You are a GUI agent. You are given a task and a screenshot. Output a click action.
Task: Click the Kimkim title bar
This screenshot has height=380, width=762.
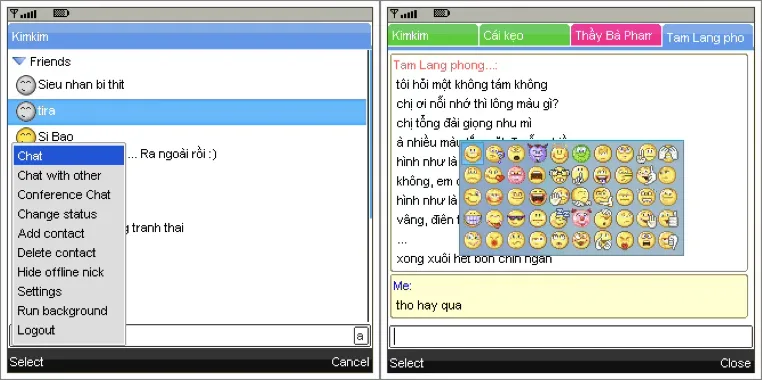(x=190, y=36)
